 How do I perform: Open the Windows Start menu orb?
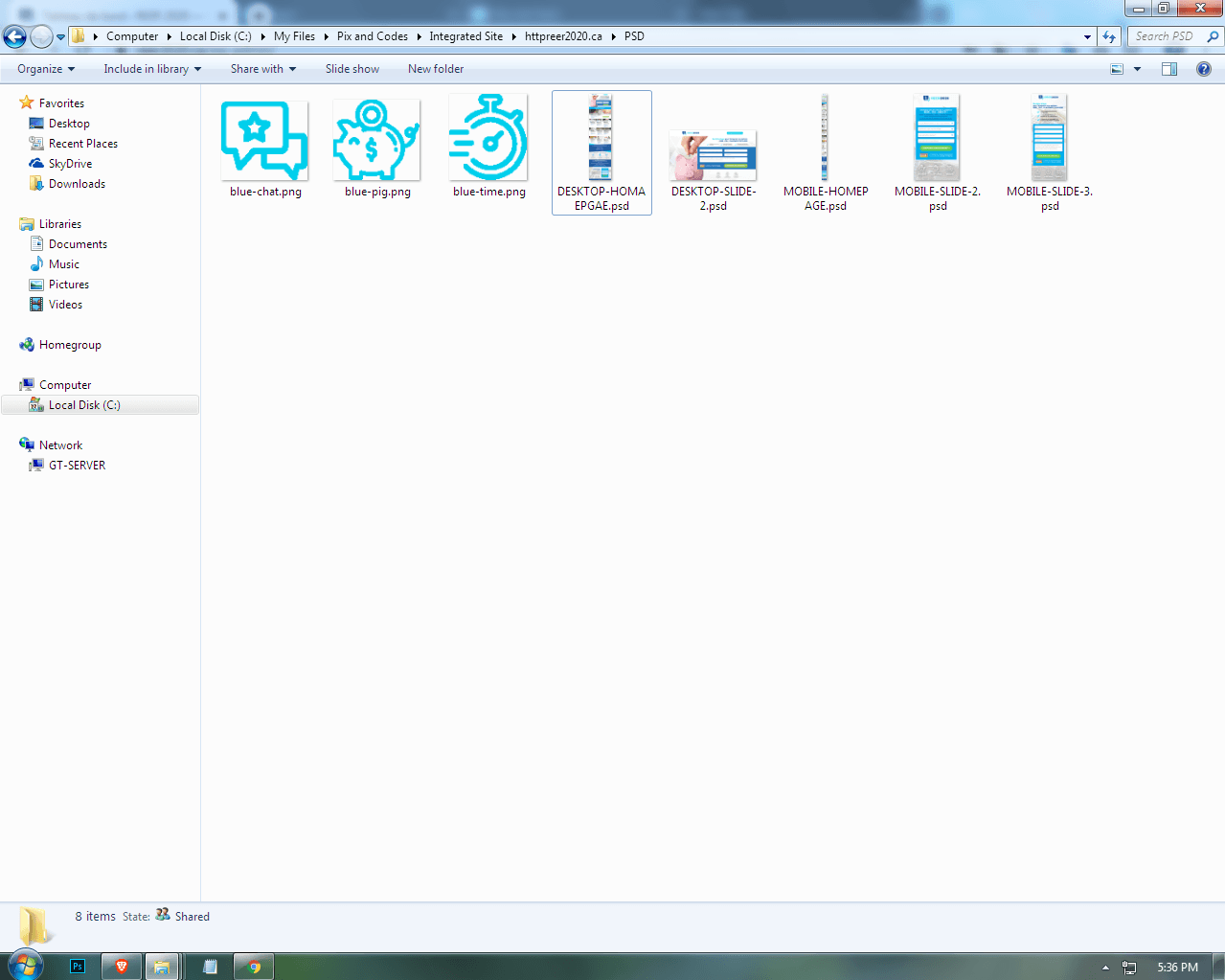[x=24, y=965]
